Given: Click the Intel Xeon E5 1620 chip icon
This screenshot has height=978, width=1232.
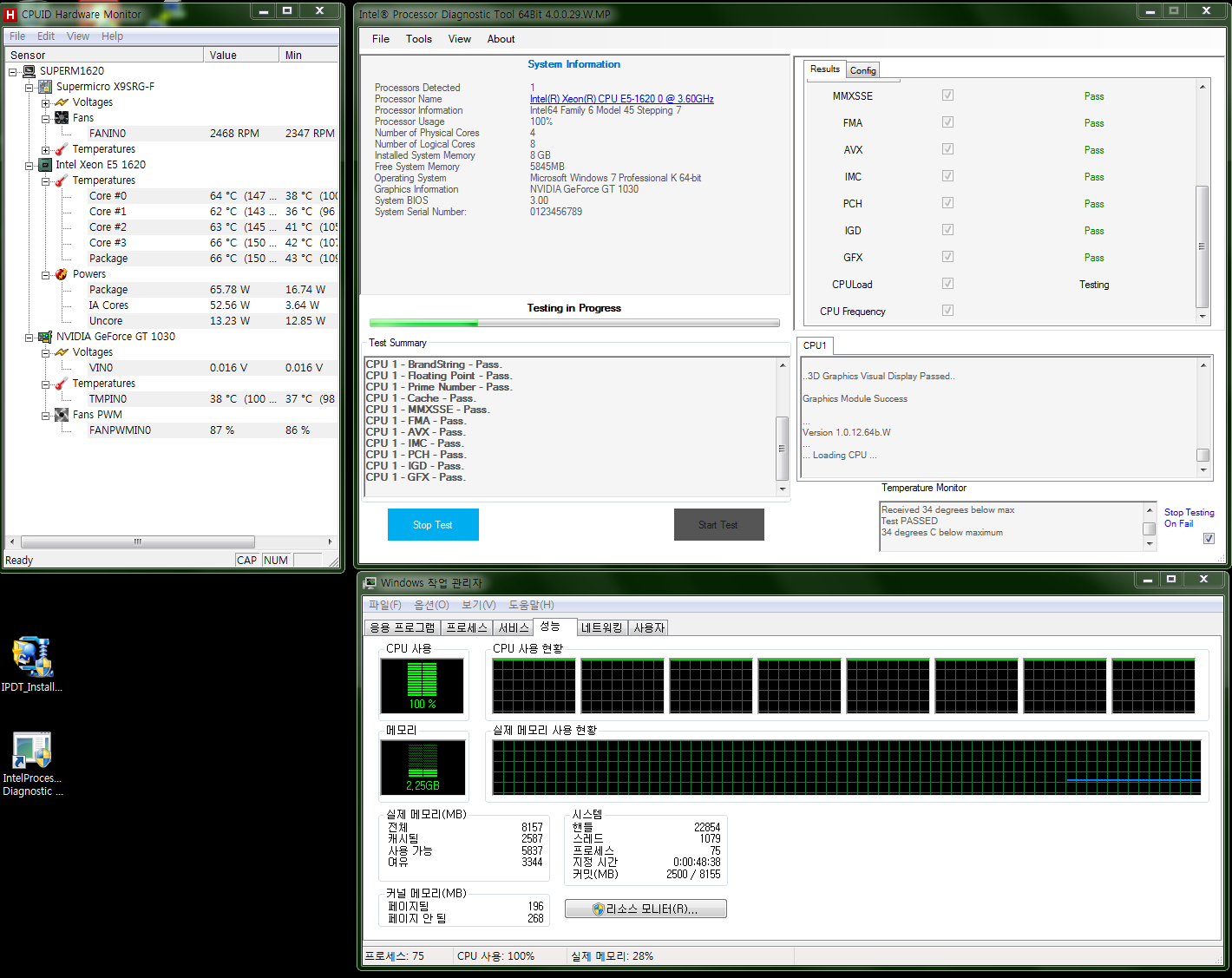Looking at the screenshot, I should click(x=45, y=165).
